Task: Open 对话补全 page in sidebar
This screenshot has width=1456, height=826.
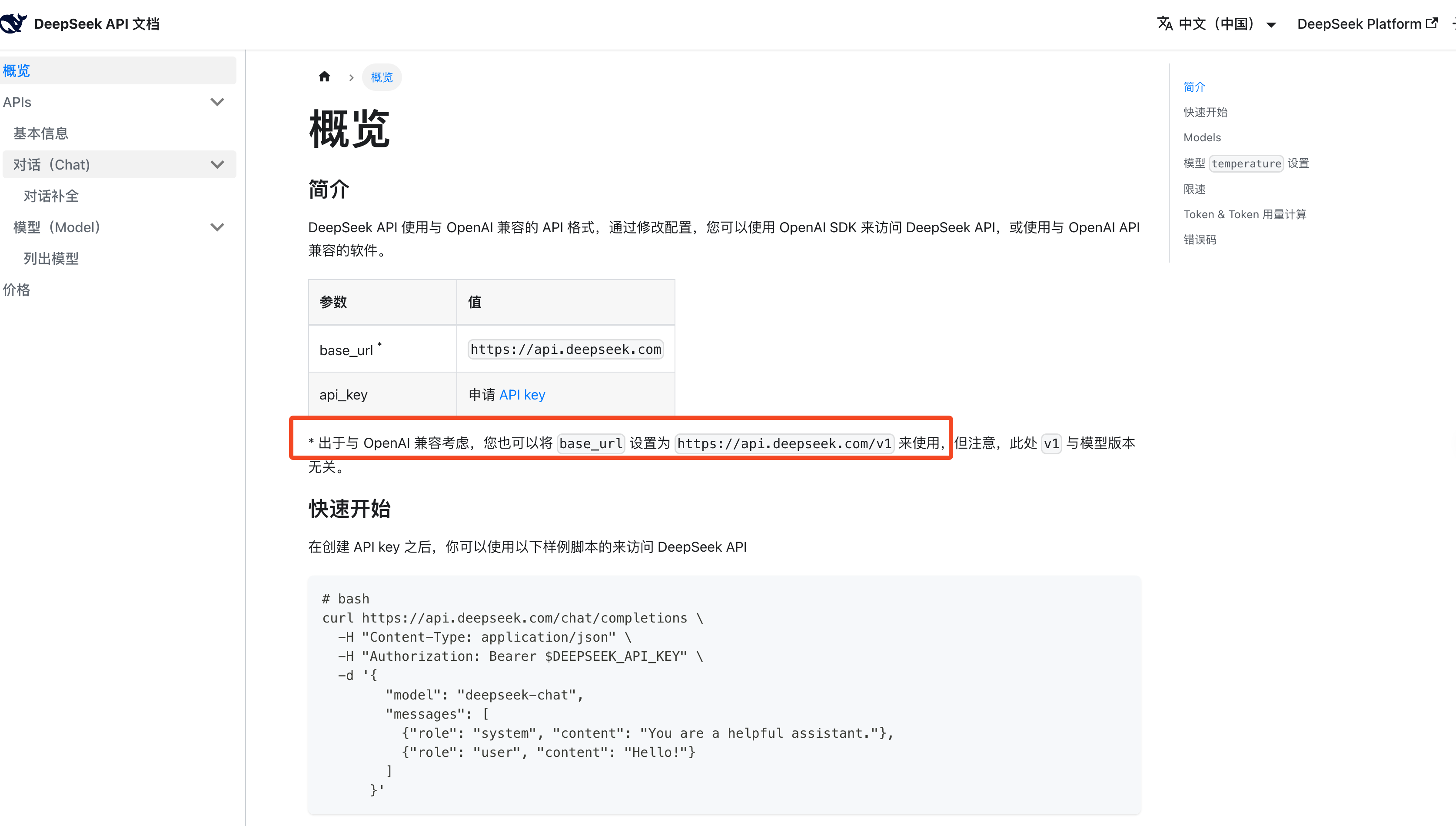Action: pyautogui.click(x=51, y=196)
